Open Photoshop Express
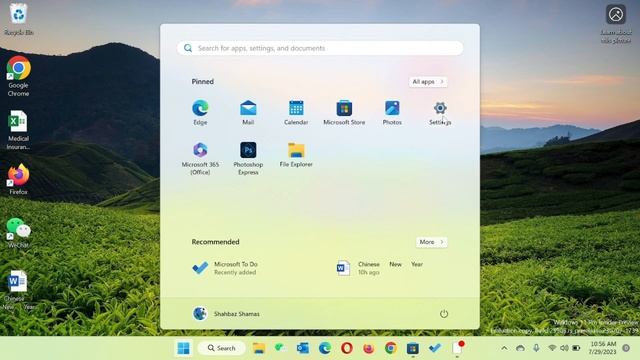The width and height of the screenshot is (640, 360). pyautogui.click(x=248, y=158)
